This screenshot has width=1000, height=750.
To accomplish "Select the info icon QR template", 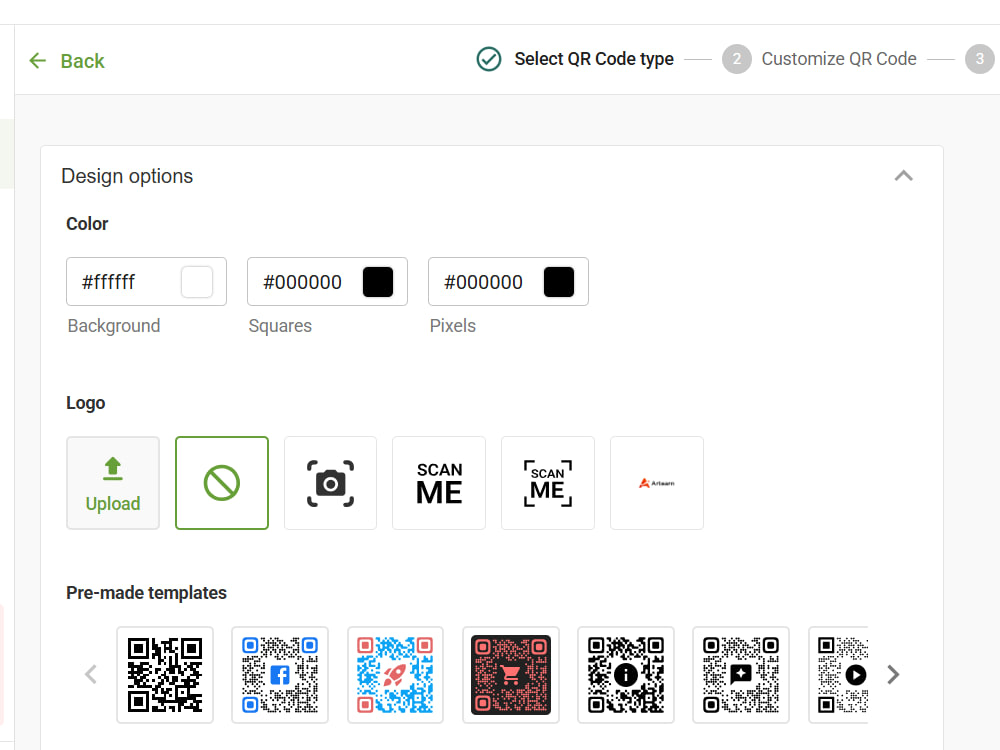I will coord(626,675).
